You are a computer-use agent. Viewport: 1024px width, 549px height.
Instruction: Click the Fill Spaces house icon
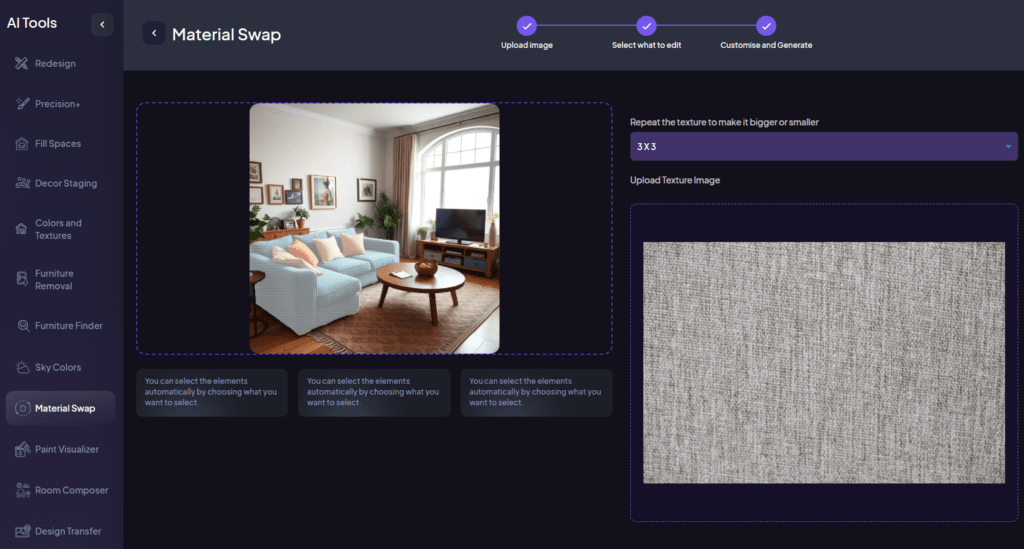pos(22,144)
